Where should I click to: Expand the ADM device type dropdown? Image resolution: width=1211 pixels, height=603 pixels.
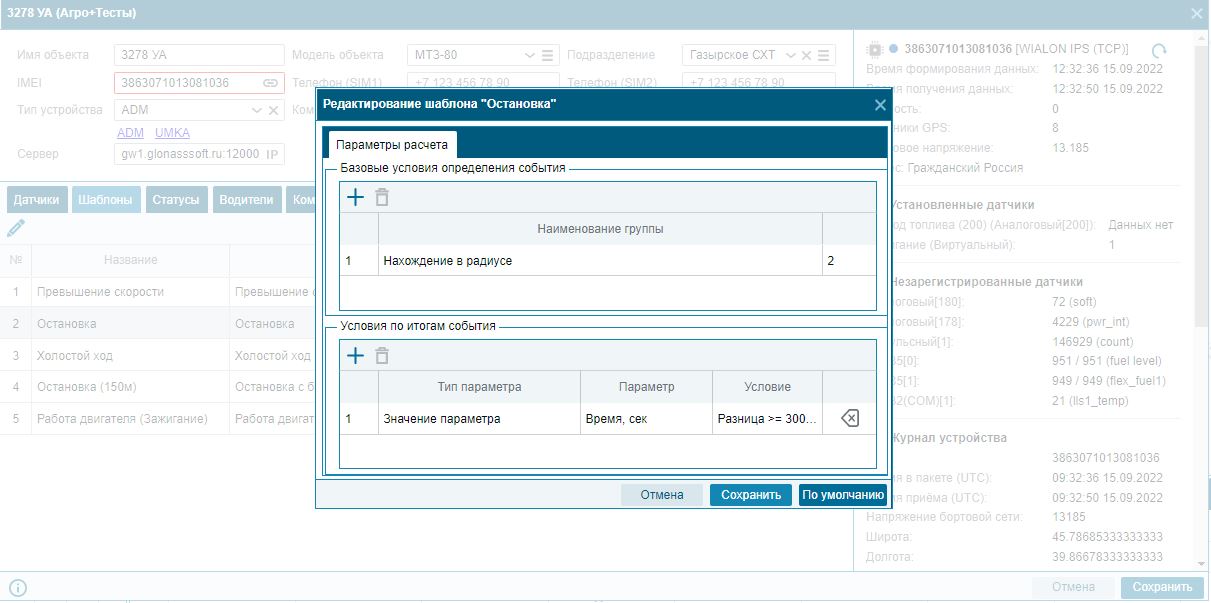point(257,110)
